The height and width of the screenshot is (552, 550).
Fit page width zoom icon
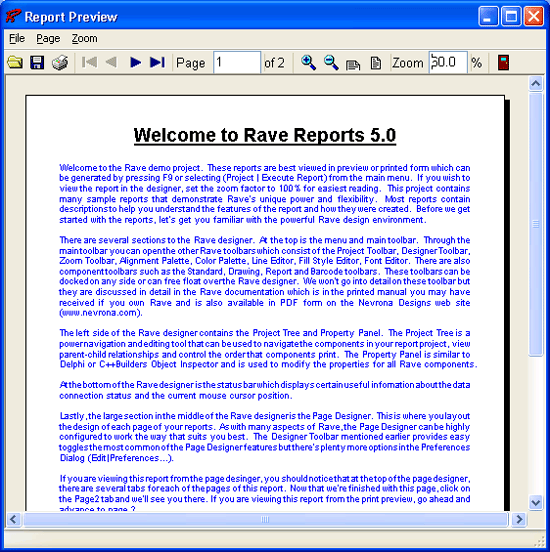click(x=353, y=64)
